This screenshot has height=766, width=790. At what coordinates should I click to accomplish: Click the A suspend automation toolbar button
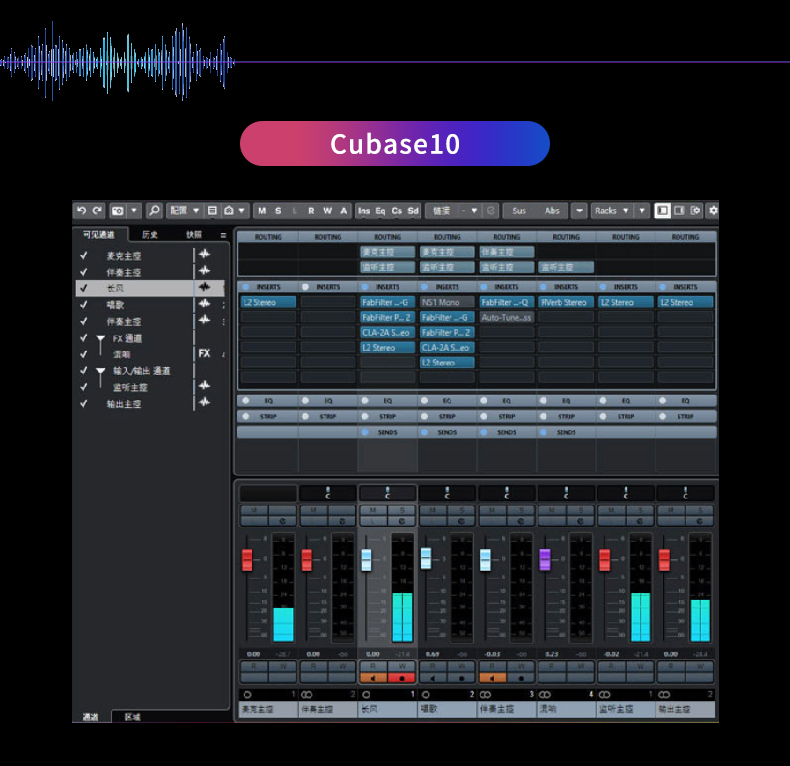click(344, 211)
